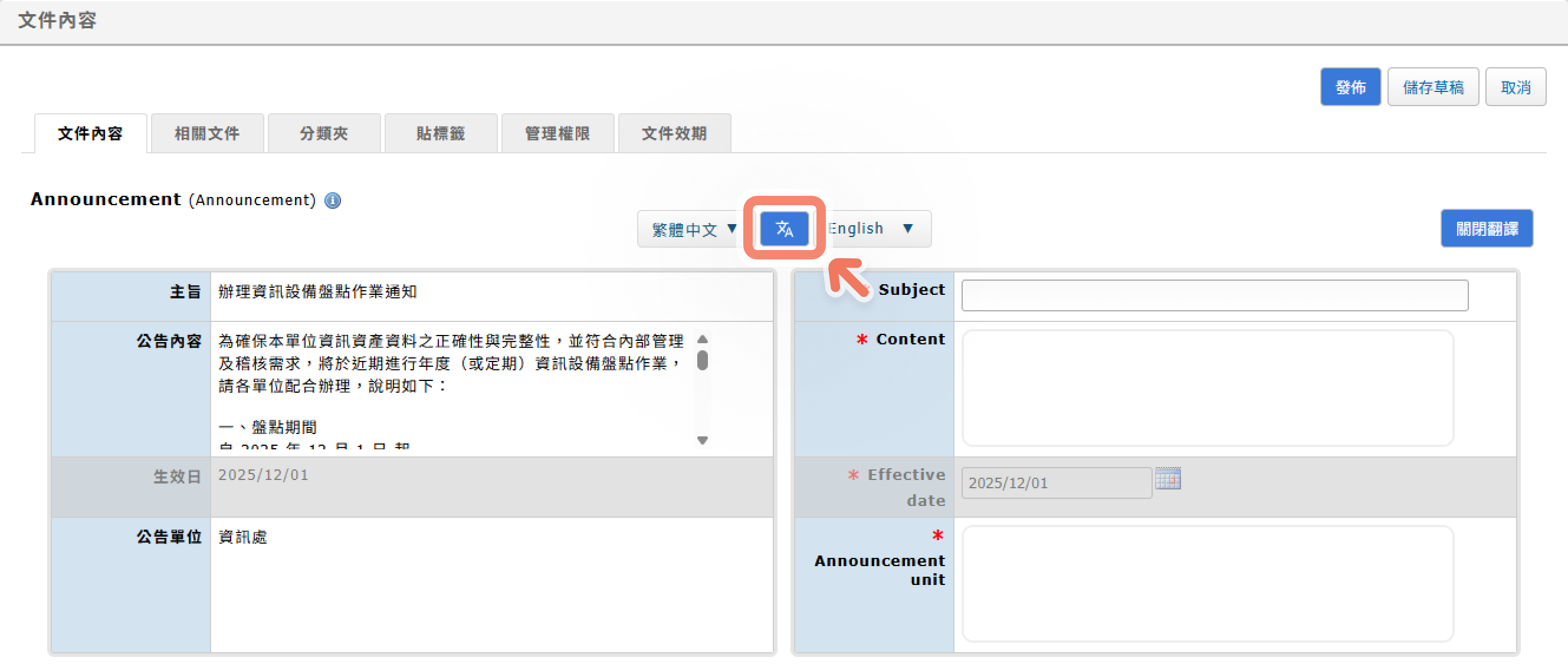Switch to the 分類夾 tab
The width and height of the screenshot is (1568, 664).
324,133
